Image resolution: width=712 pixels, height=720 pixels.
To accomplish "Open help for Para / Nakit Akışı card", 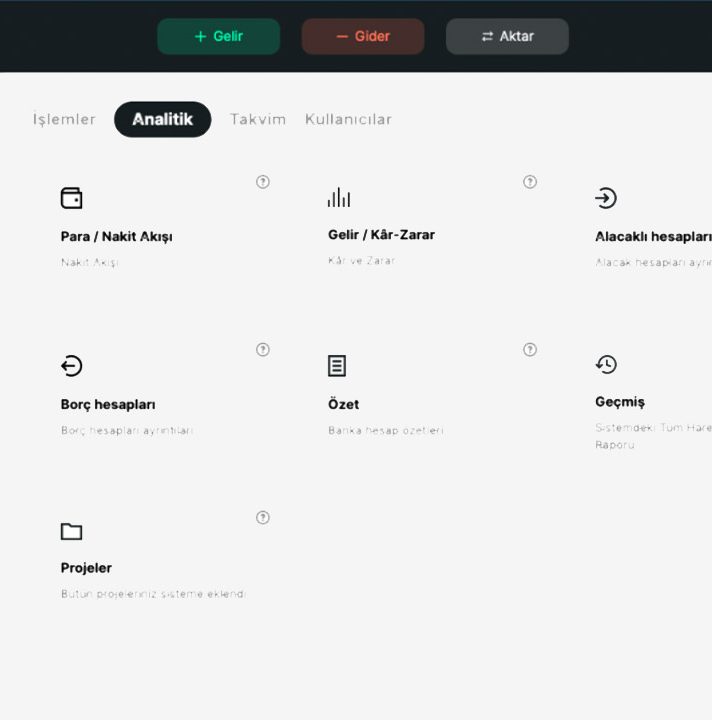I will pyautogui.click(x=263, y=182).
